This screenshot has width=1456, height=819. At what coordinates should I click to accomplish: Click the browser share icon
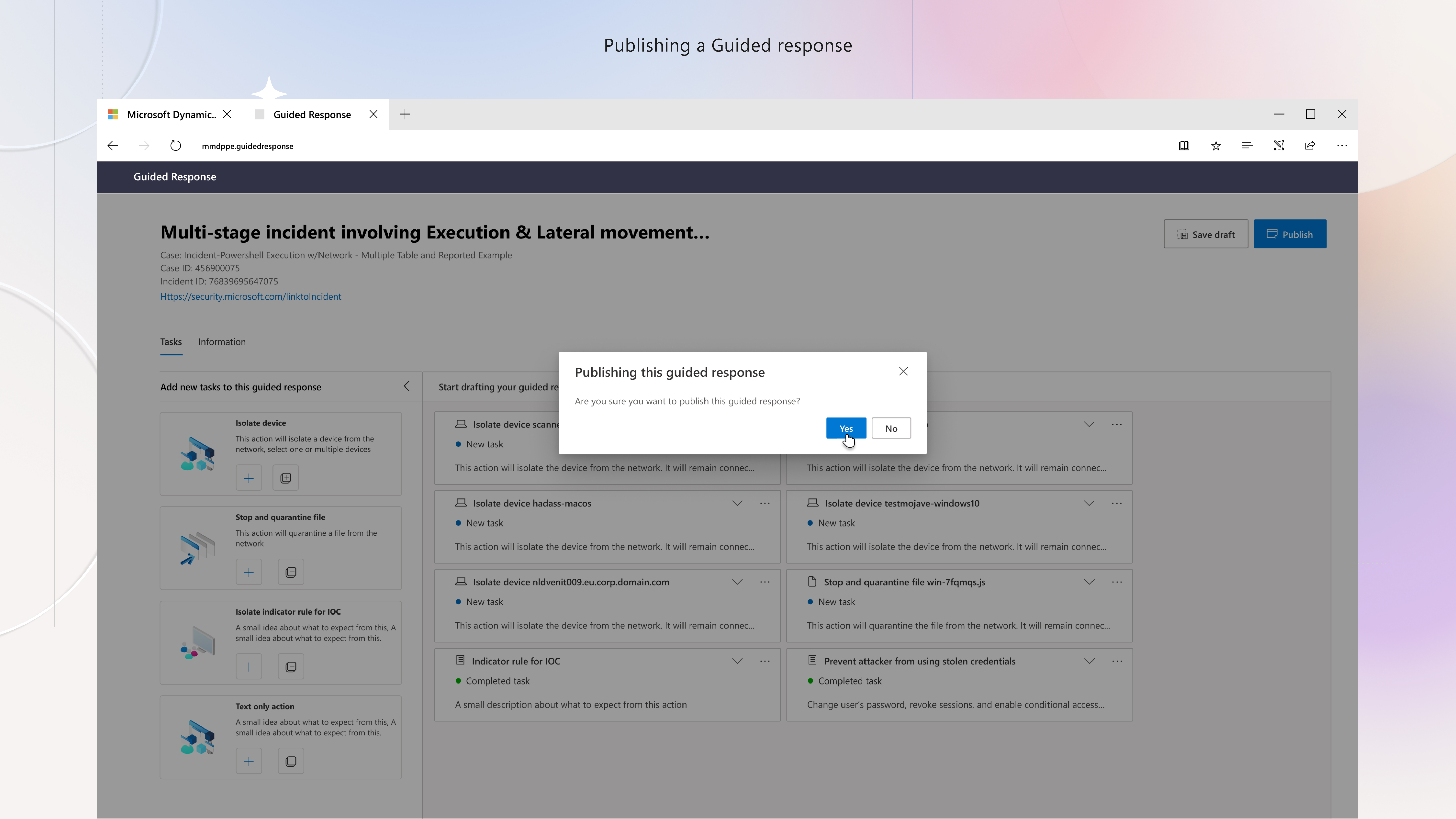pos(1310,146)
